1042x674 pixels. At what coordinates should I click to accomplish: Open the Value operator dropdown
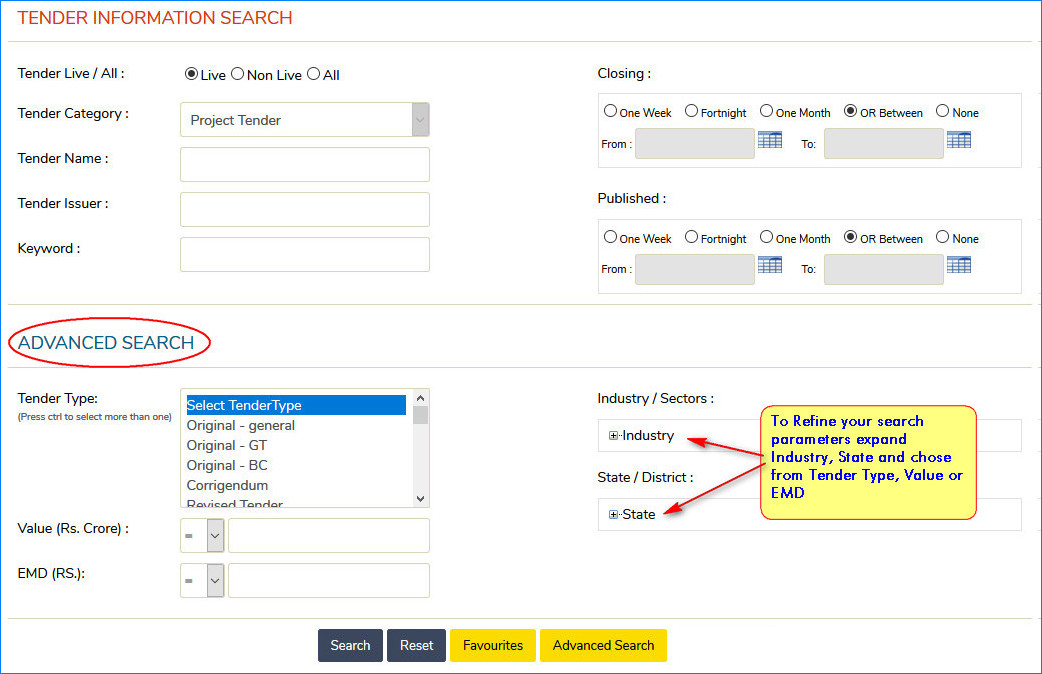(215, 535)
